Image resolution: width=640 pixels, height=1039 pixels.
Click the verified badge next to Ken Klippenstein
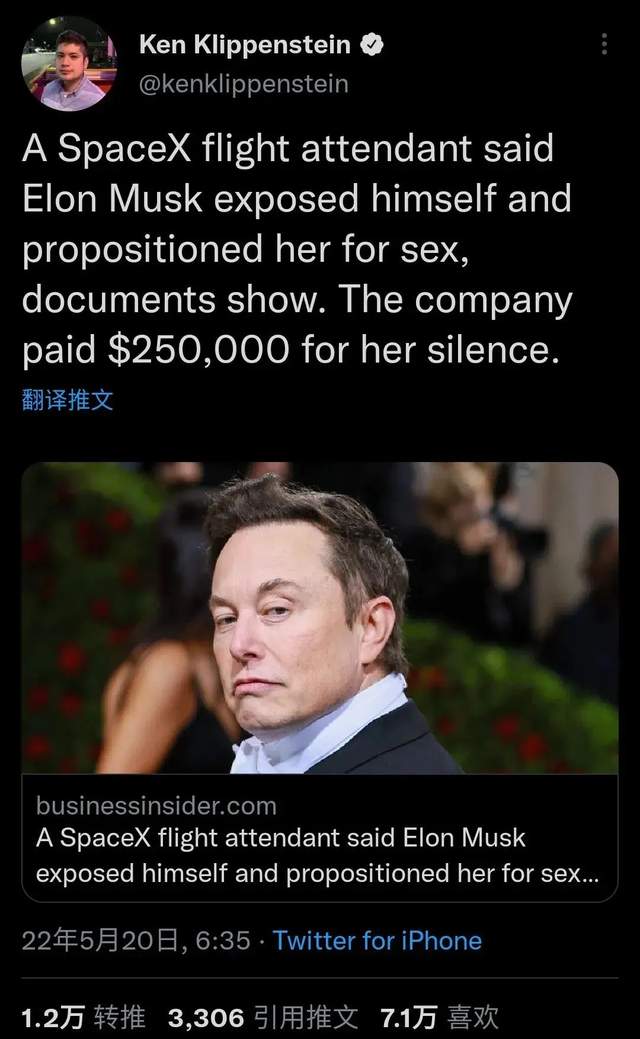(x=372, y=45)
